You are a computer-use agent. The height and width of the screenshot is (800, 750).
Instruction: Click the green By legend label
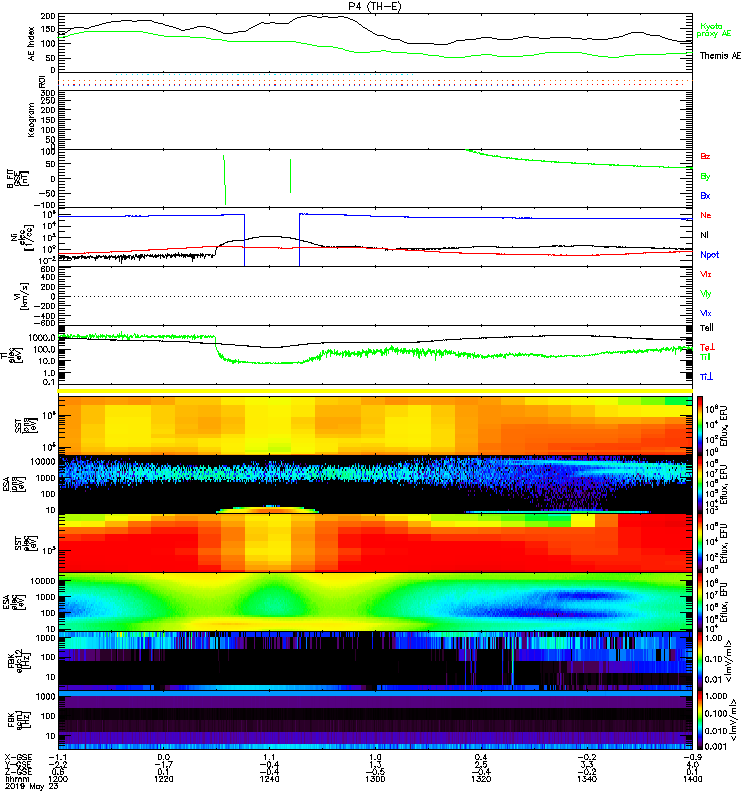705,177
